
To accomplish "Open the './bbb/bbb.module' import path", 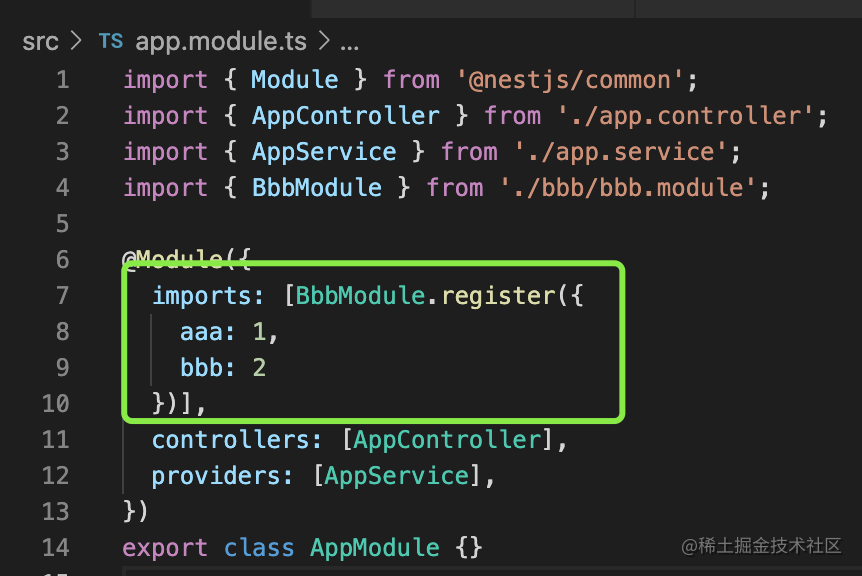I will pyautogui.click(x=622, y=188).
